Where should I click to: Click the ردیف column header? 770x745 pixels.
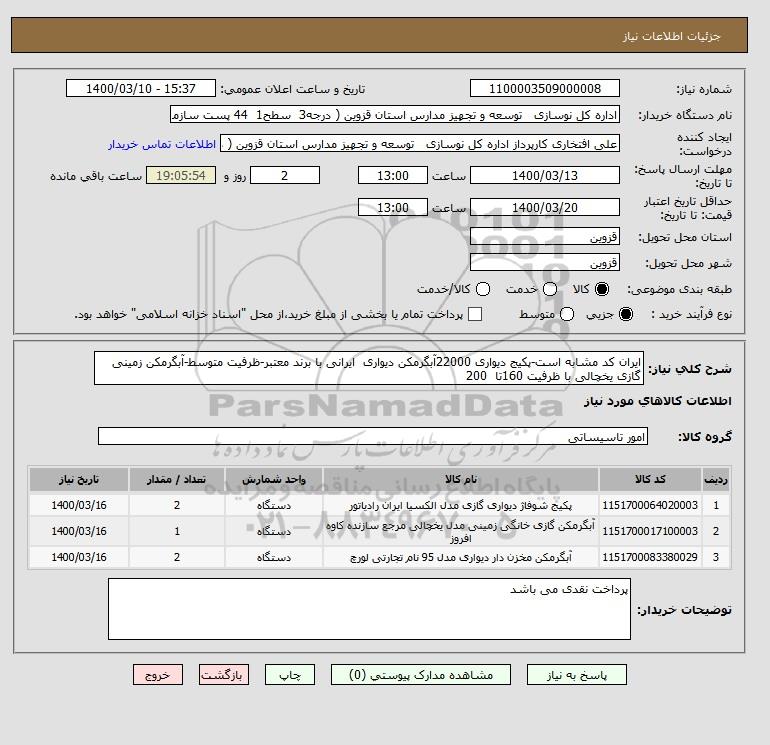pyautogui.click(x=716, y=479)
